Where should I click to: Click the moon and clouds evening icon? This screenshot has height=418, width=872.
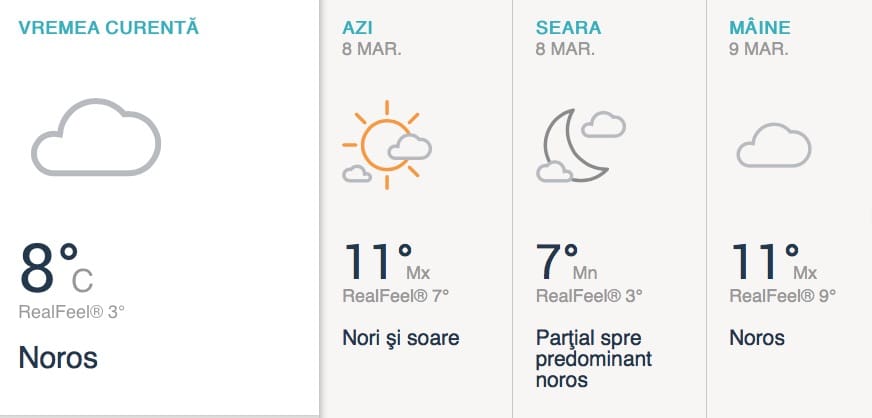[581, 146]
